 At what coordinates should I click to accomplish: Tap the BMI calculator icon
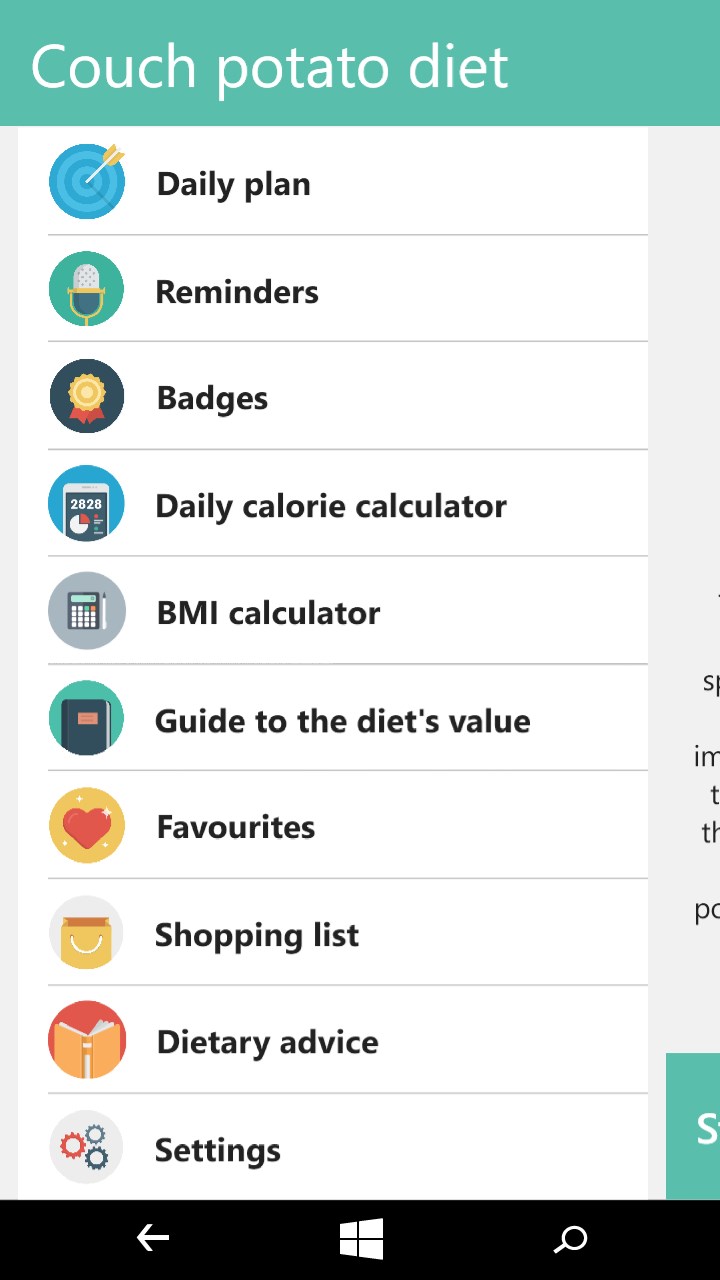pos(87,611)
